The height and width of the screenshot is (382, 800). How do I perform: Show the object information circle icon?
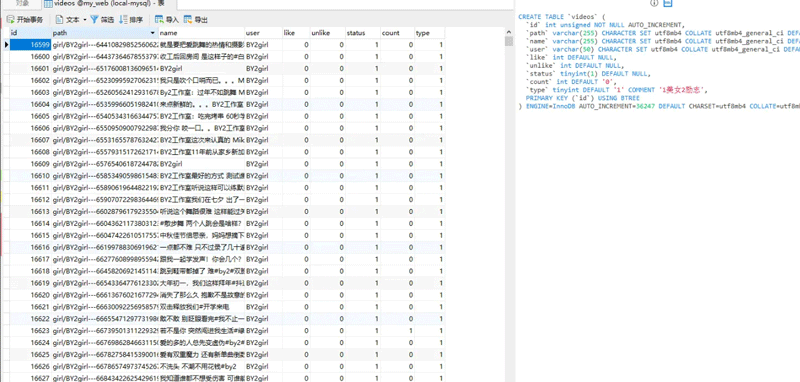pyautogui.click(x=654, y=3)
